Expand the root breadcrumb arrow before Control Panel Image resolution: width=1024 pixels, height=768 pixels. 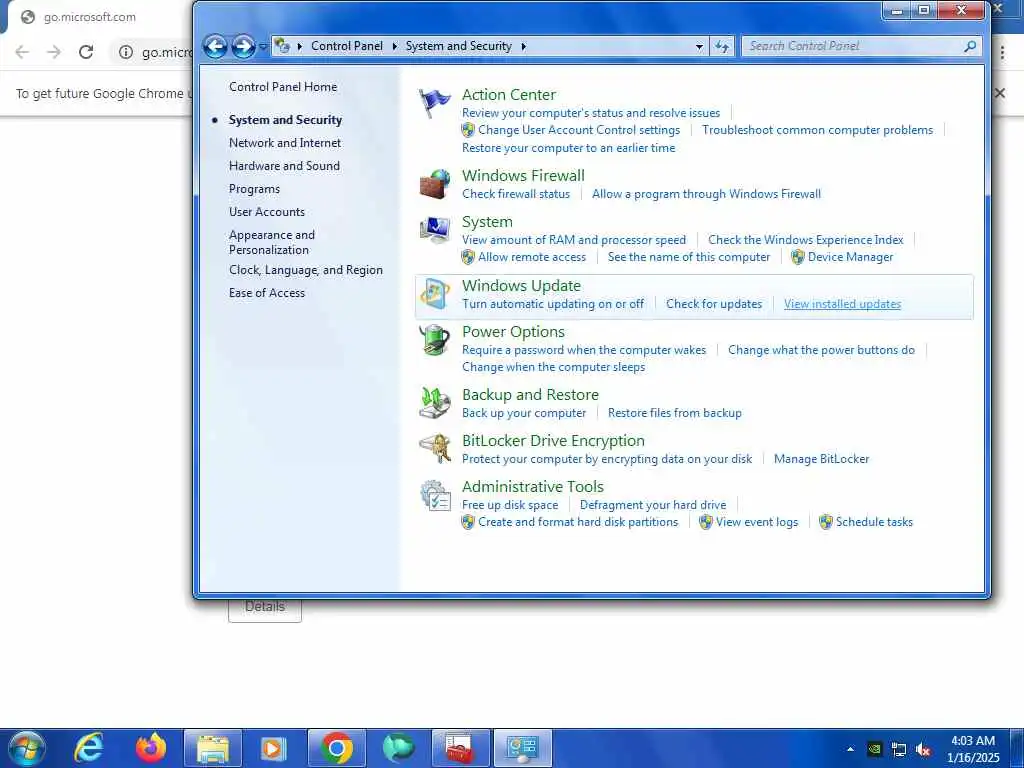tap(300, 46)
